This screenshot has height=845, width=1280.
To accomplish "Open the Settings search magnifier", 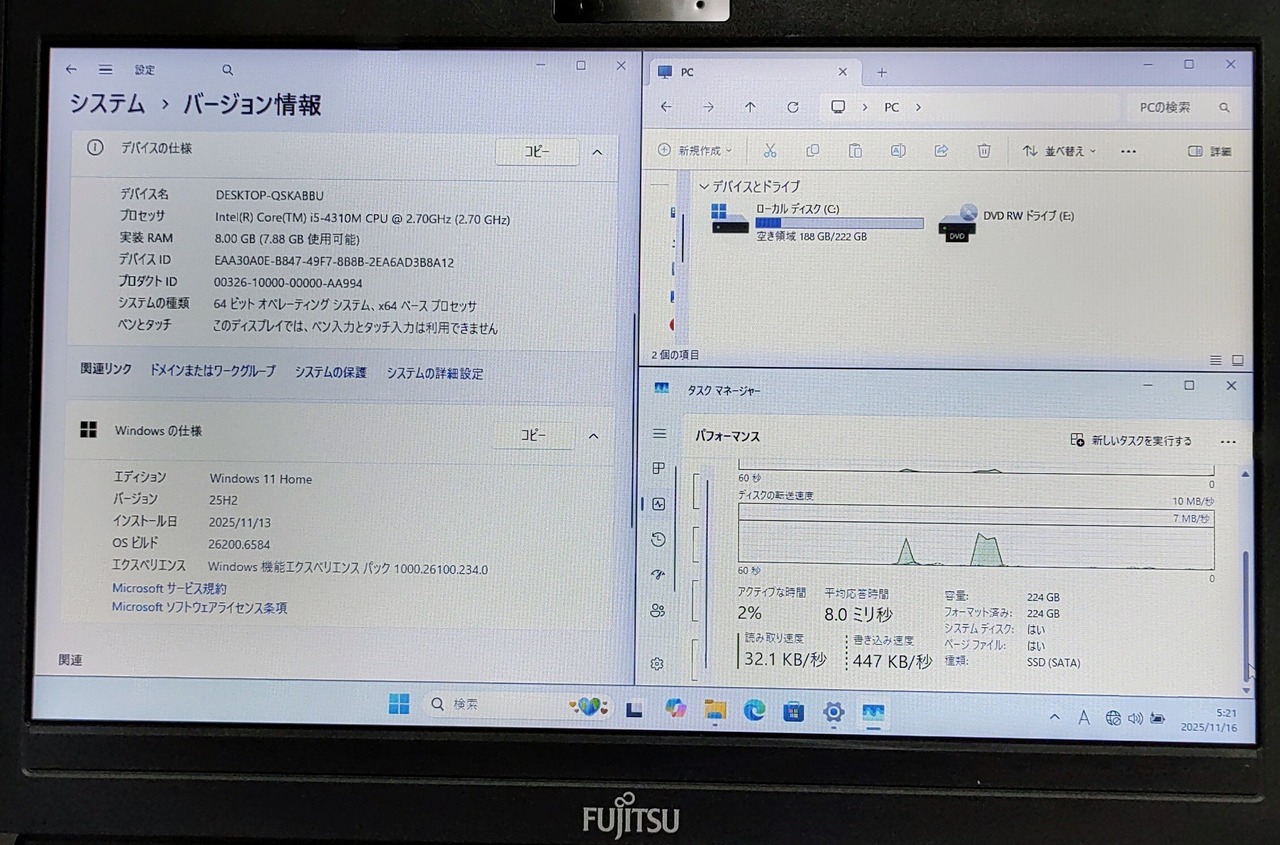I will pyautogui.click(x=228, y=70).
